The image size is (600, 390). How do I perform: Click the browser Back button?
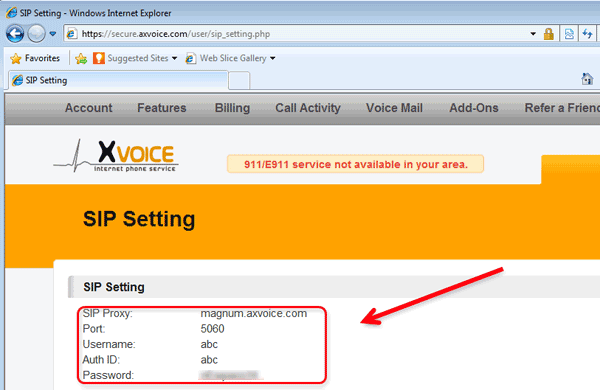tap(15, 34)
